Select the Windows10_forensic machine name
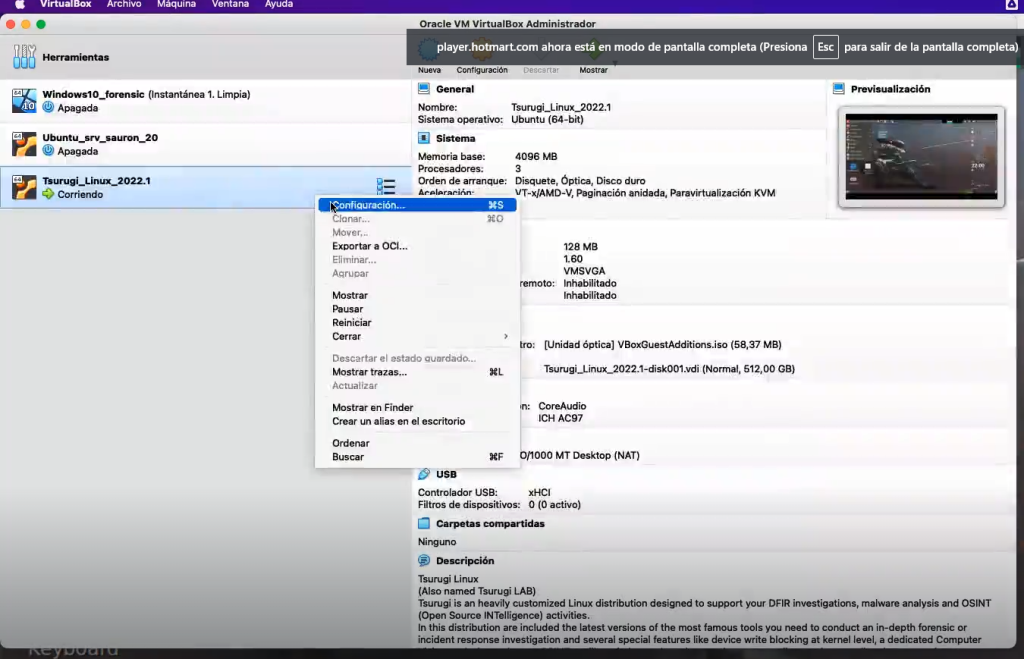This screenshot has width=1024, height=659. (x=93, y=94)
